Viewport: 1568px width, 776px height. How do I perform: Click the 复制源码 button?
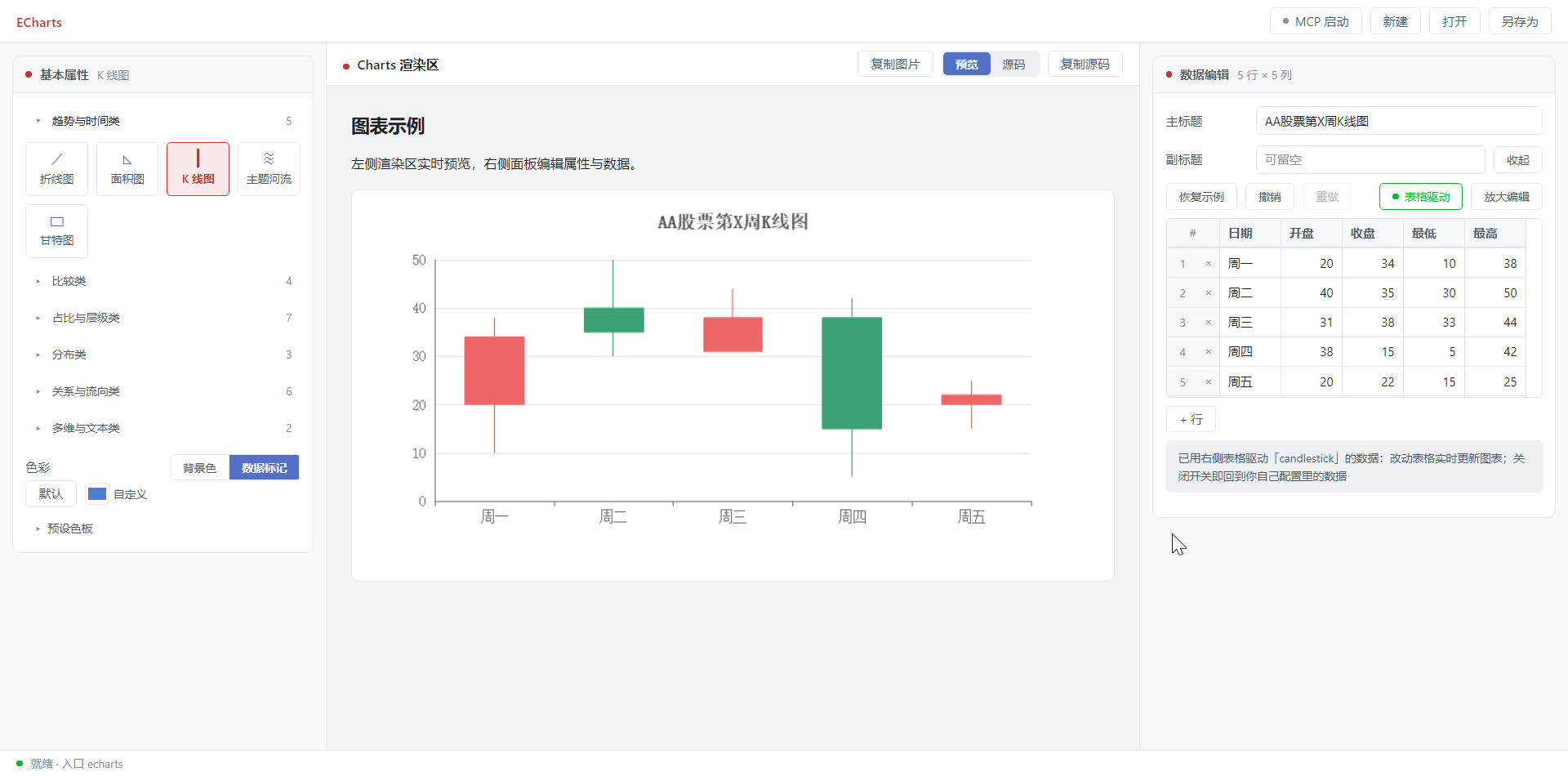click(1085, 65)
